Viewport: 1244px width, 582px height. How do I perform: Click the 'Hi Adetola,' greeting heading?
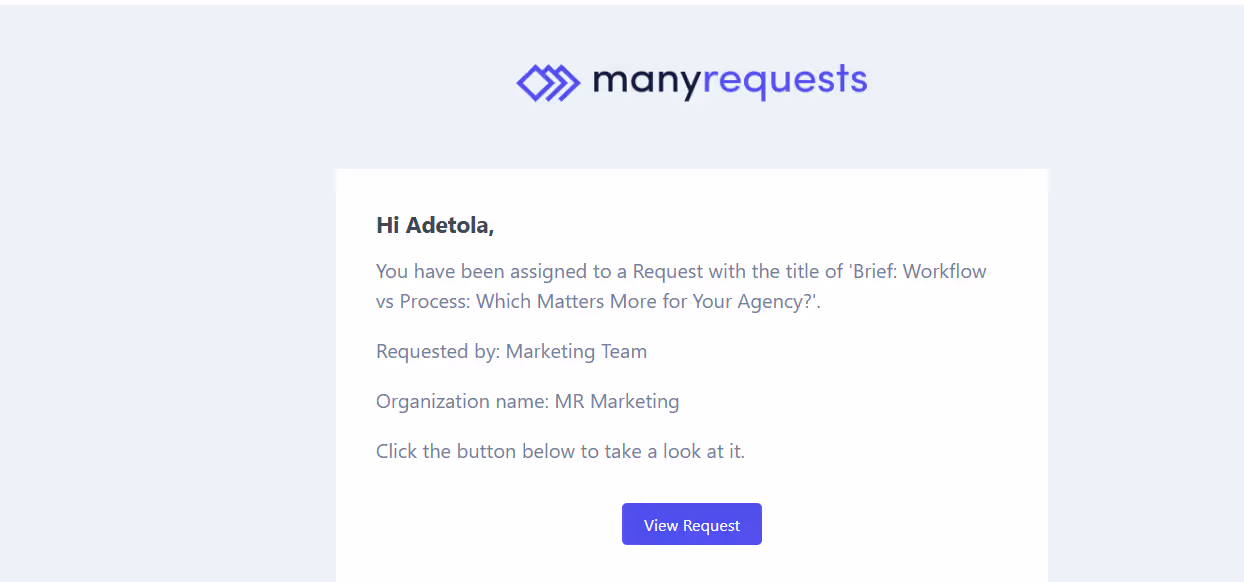pos(435,226)
